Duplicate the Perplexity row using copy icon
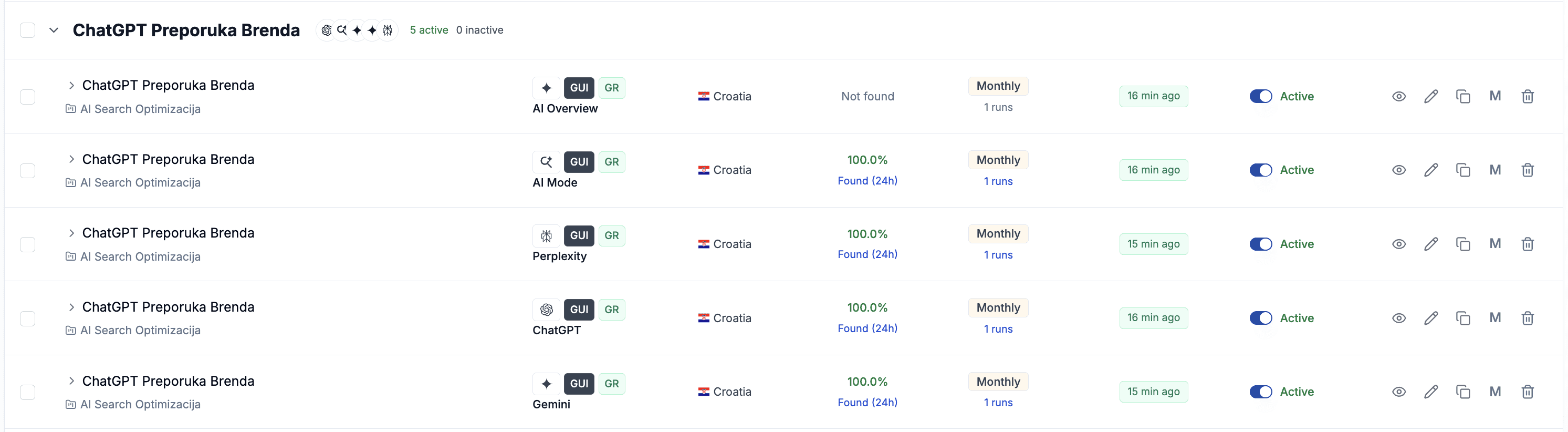The height and width of the screenshot is (432, 1568). pos(1462,244)
